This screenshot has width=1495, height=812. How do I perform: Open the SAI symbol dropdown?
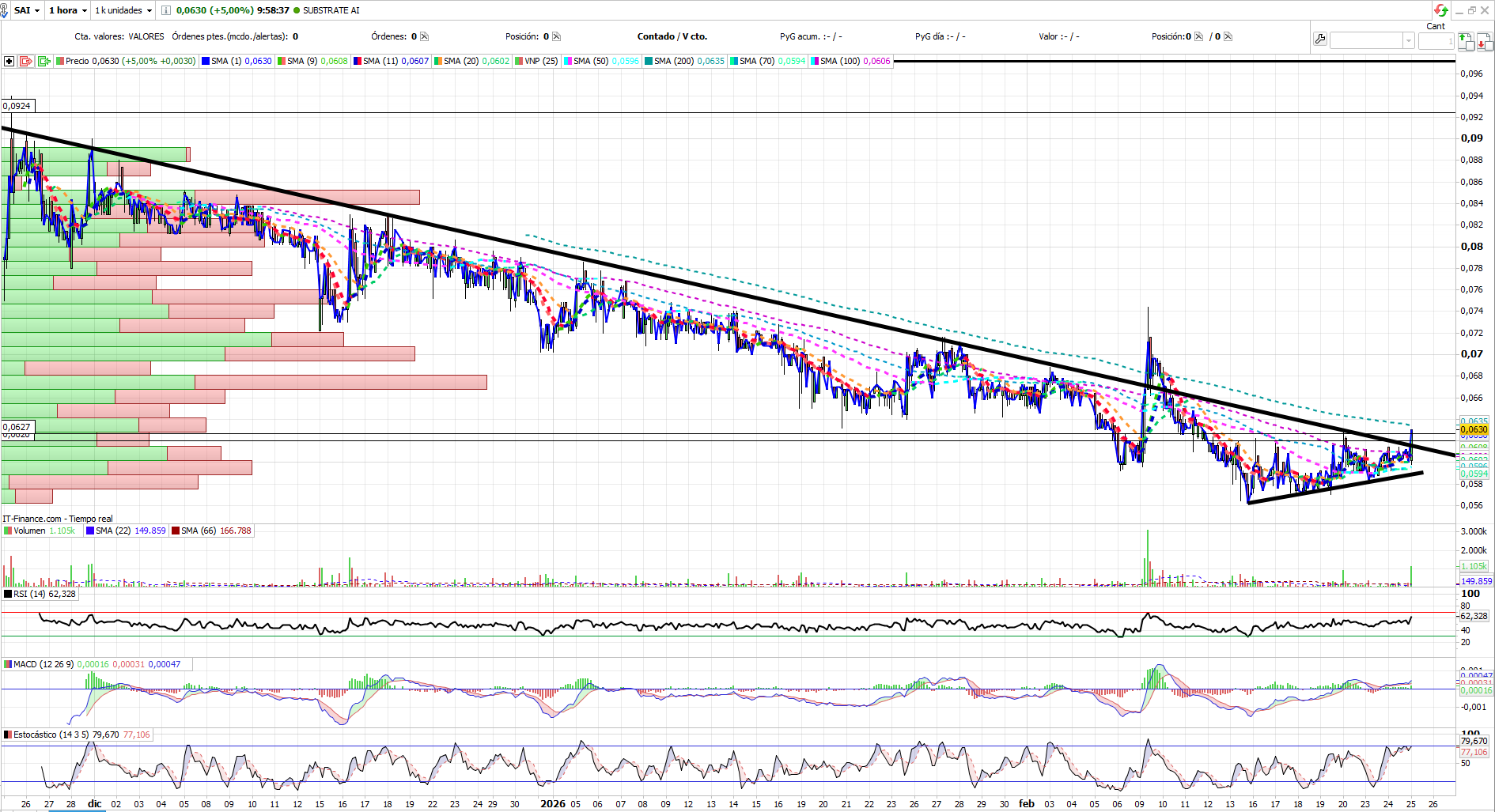coord(27,10)
